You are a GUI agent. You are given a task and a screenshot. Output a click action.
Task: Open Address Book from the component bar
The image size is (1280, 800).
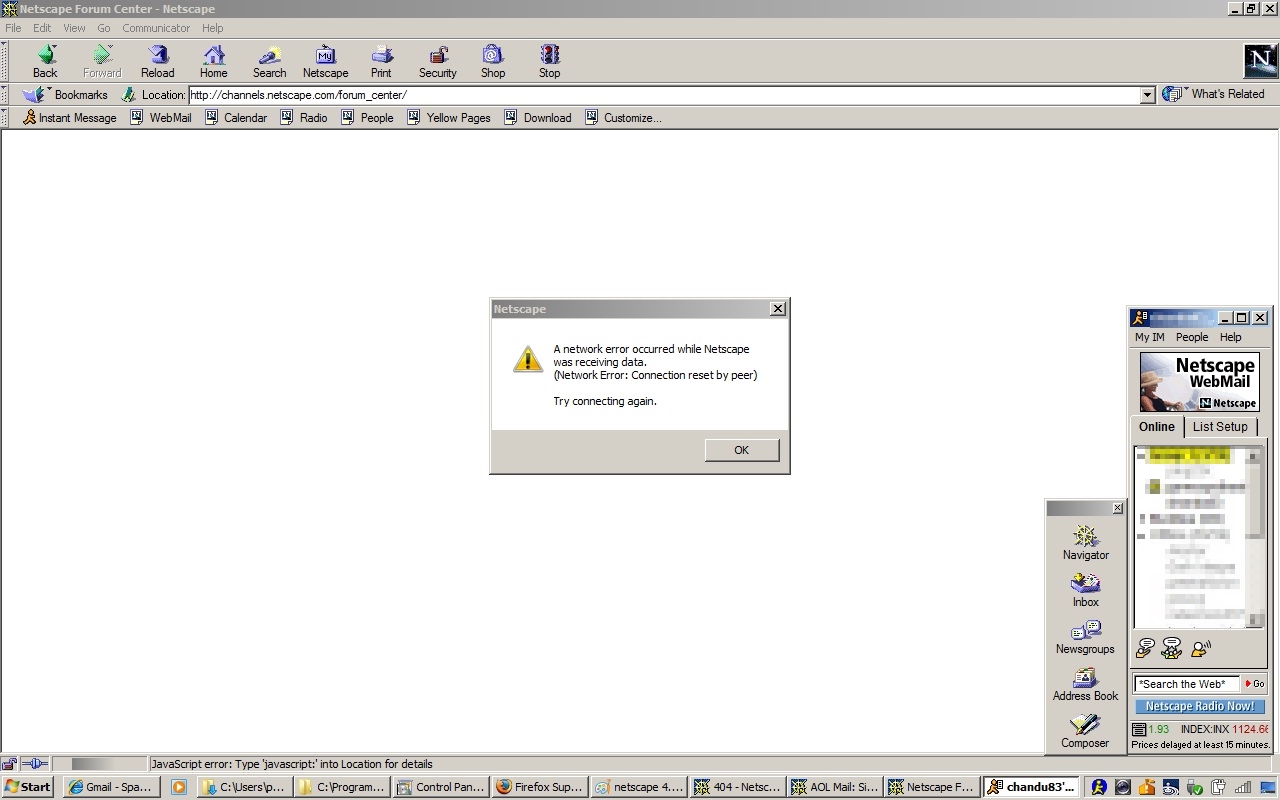[1085, 683]
